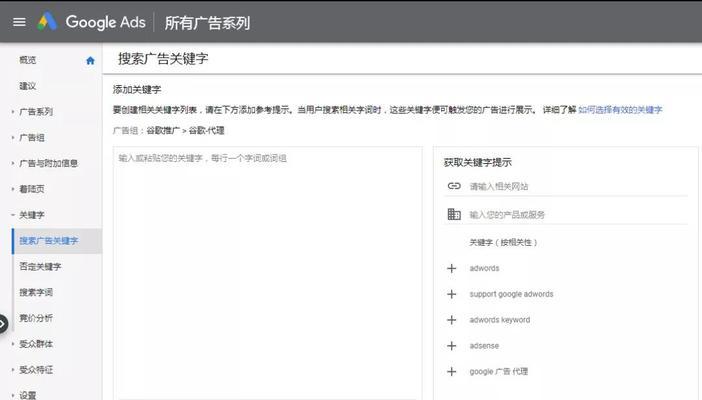Click 所有广告系列 in the header
Viewport: 702px width, 400px height.
[x=207, y=22]
